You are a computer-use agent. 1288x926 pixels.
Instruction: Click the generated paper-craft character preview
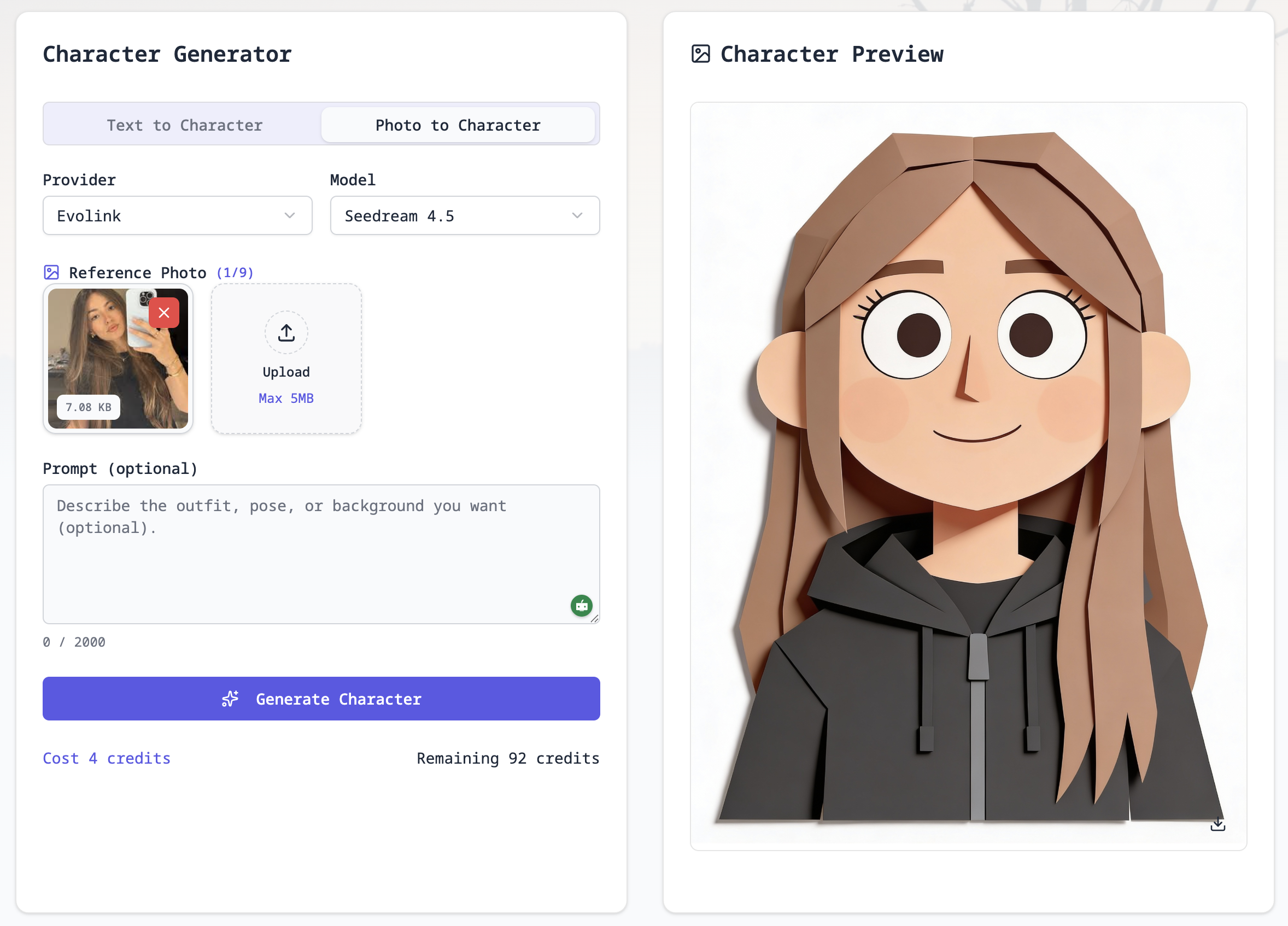[968, 476]
